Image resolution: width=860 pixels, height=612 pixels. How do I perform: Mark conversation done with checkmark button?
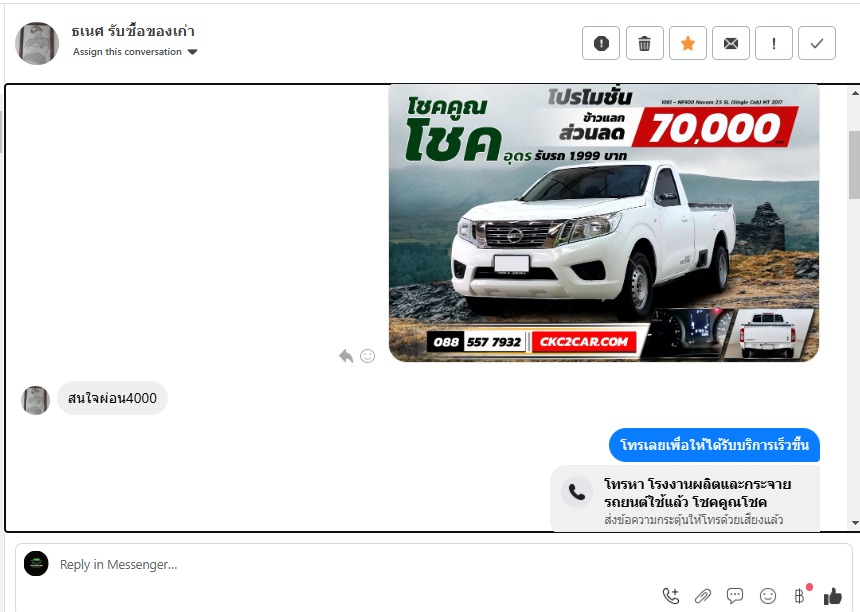(x=817, y=43)
